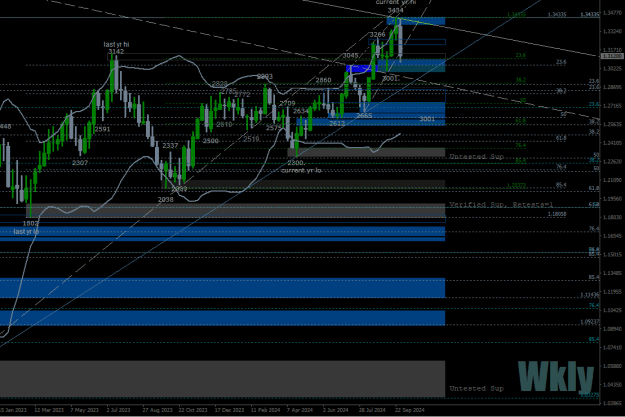Click the 'current yr lo' label

tap(301, 170)
